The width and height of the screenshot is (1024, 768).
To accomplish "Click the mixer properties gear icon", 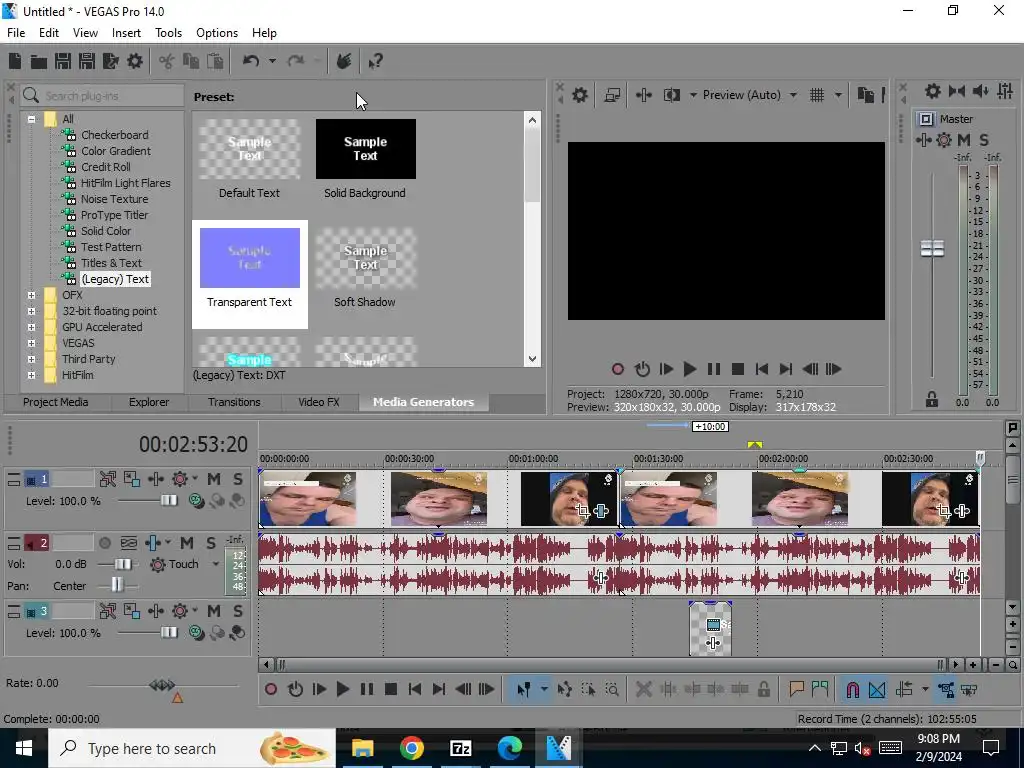I will pyautogui.click(x=933, y=91).
